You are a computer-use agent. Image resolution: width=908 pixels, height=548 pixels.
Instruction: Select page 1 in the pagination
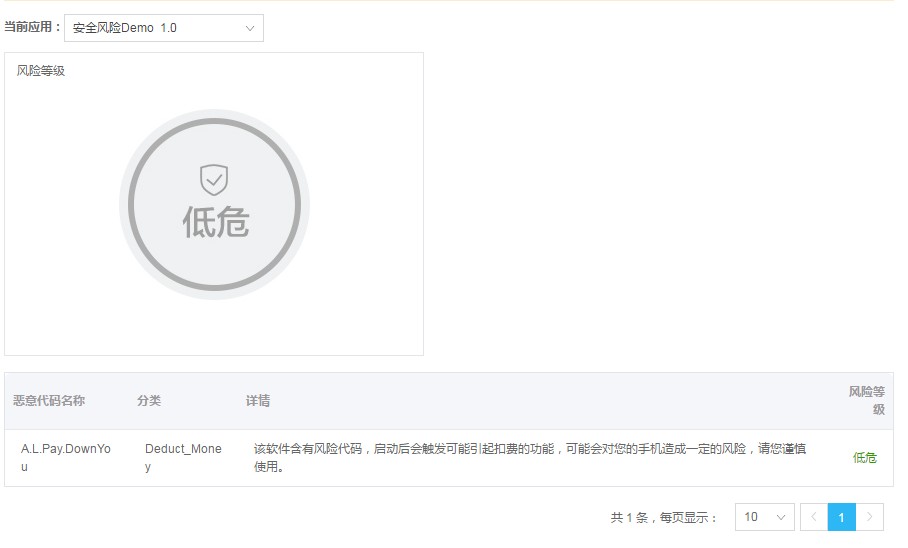[842, 517]
